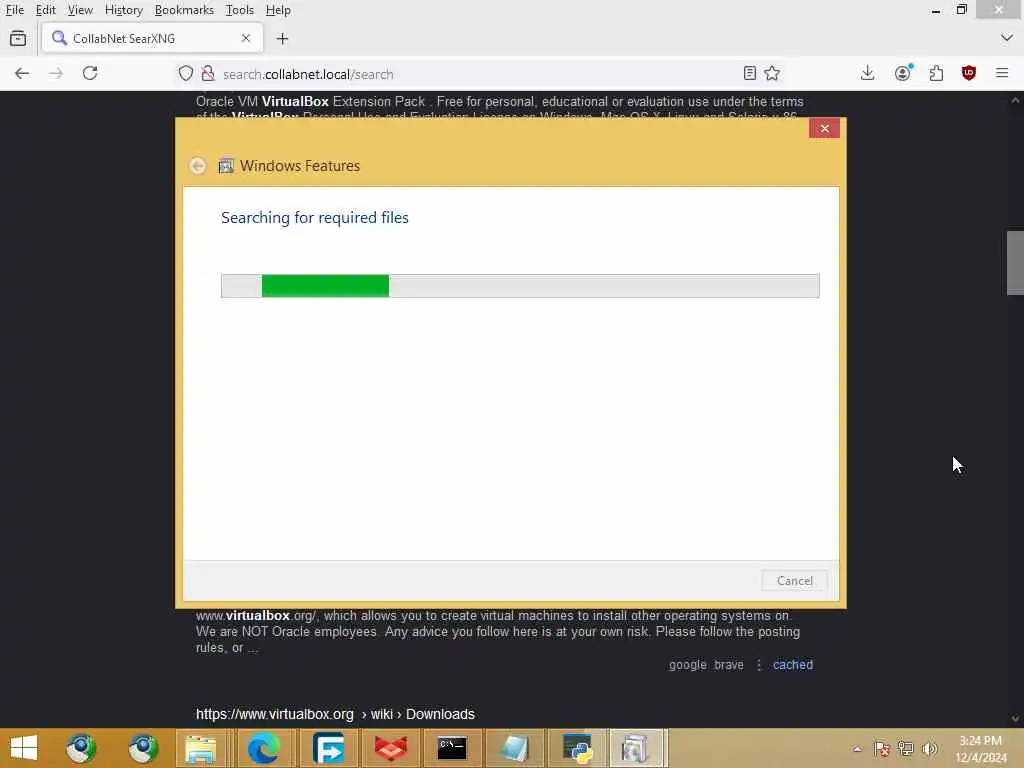Click the tracking protection shield icon
The width and height of the screenshot is (1024, 768).
click(x=185, y=74)
